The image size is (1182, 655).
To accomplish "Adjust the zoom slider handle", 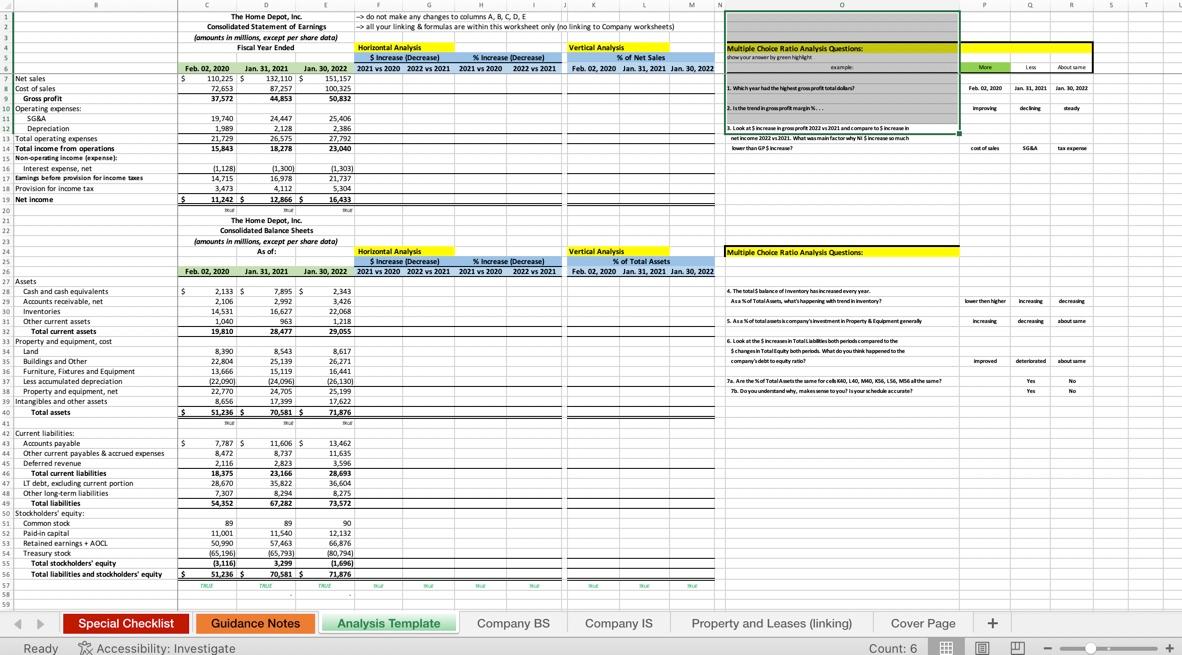I will tap(1090, 648).
